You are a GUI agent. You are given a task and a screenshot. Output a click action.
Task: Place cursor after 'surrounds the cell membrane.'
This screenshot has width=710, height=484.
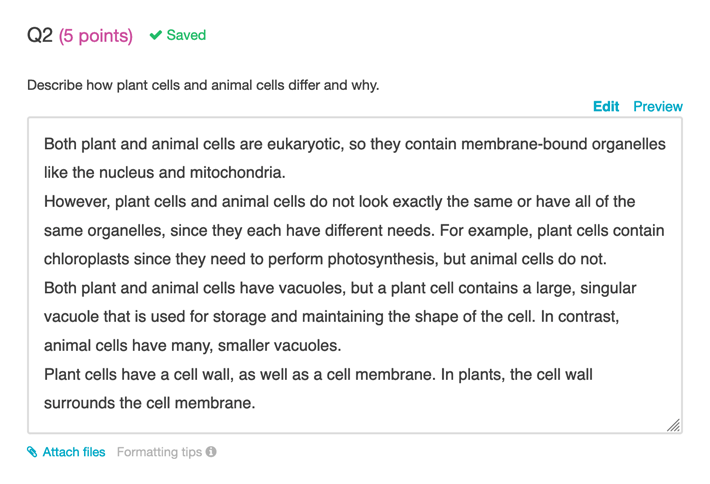coord(256,403)
